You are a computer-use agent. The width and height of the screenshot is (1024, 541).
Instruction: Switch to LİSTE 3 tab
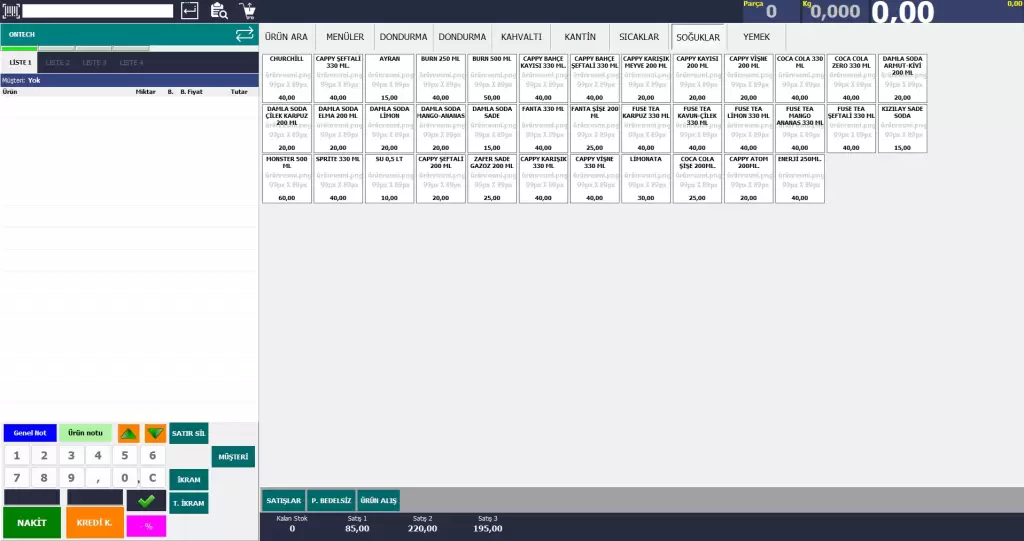click(x=94, y=63)
